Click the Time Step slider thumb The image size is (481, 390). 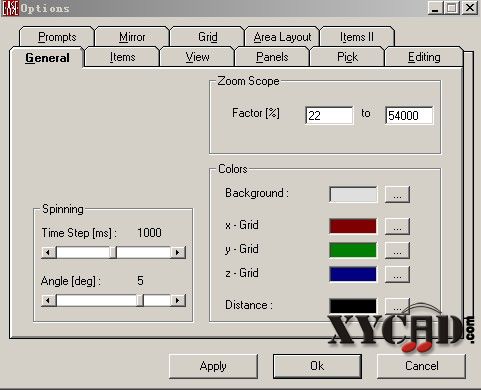[x=113, y=252]
